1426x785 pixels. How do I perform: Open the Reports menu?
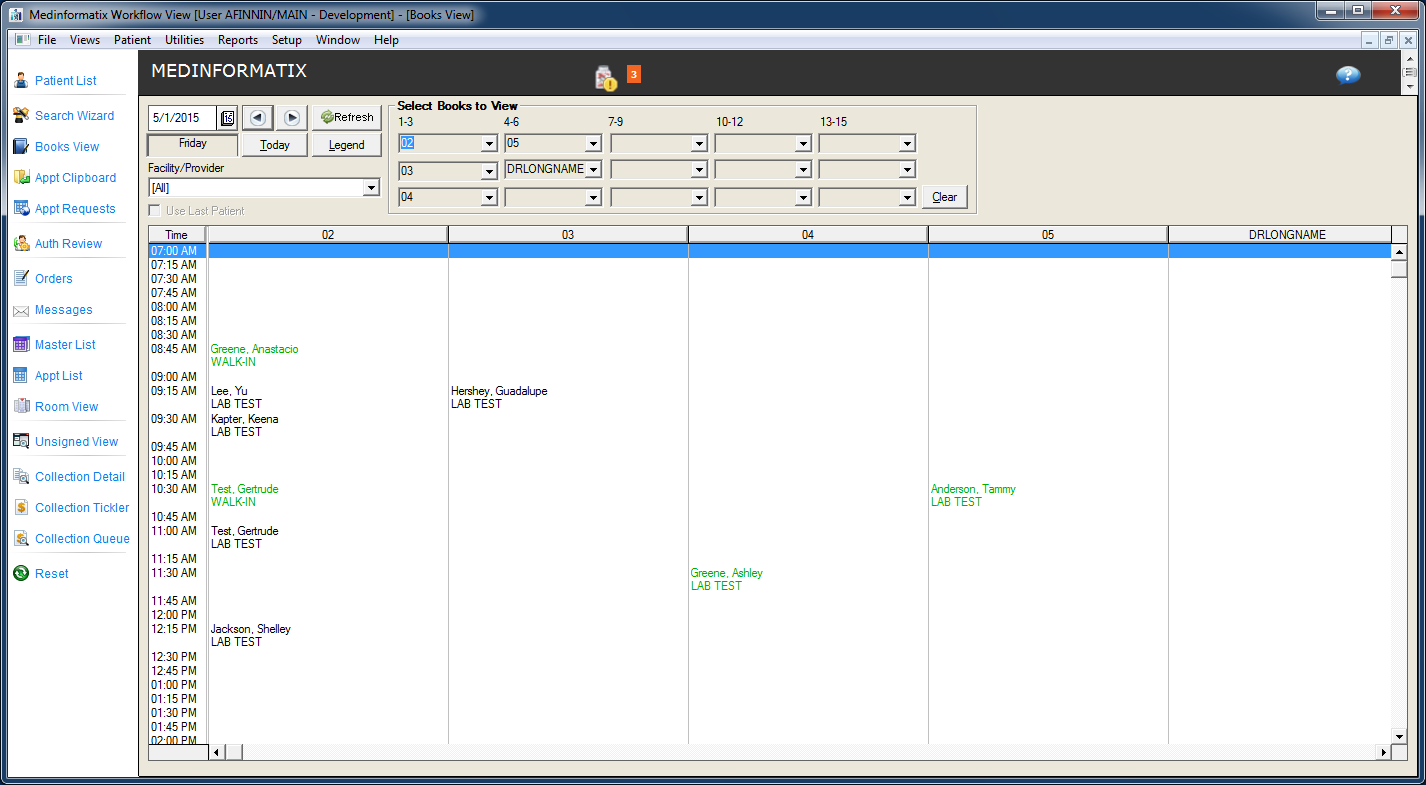(237, 40)
